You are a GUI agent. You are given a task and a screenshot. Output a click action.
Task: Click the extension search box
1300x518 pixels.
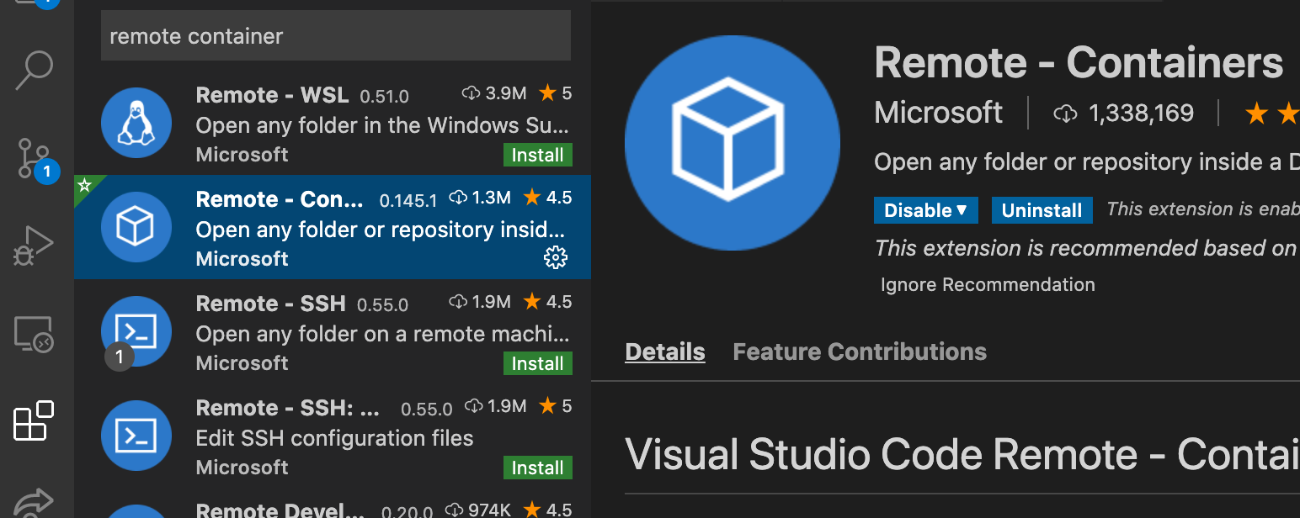click(x=336, y=36)
